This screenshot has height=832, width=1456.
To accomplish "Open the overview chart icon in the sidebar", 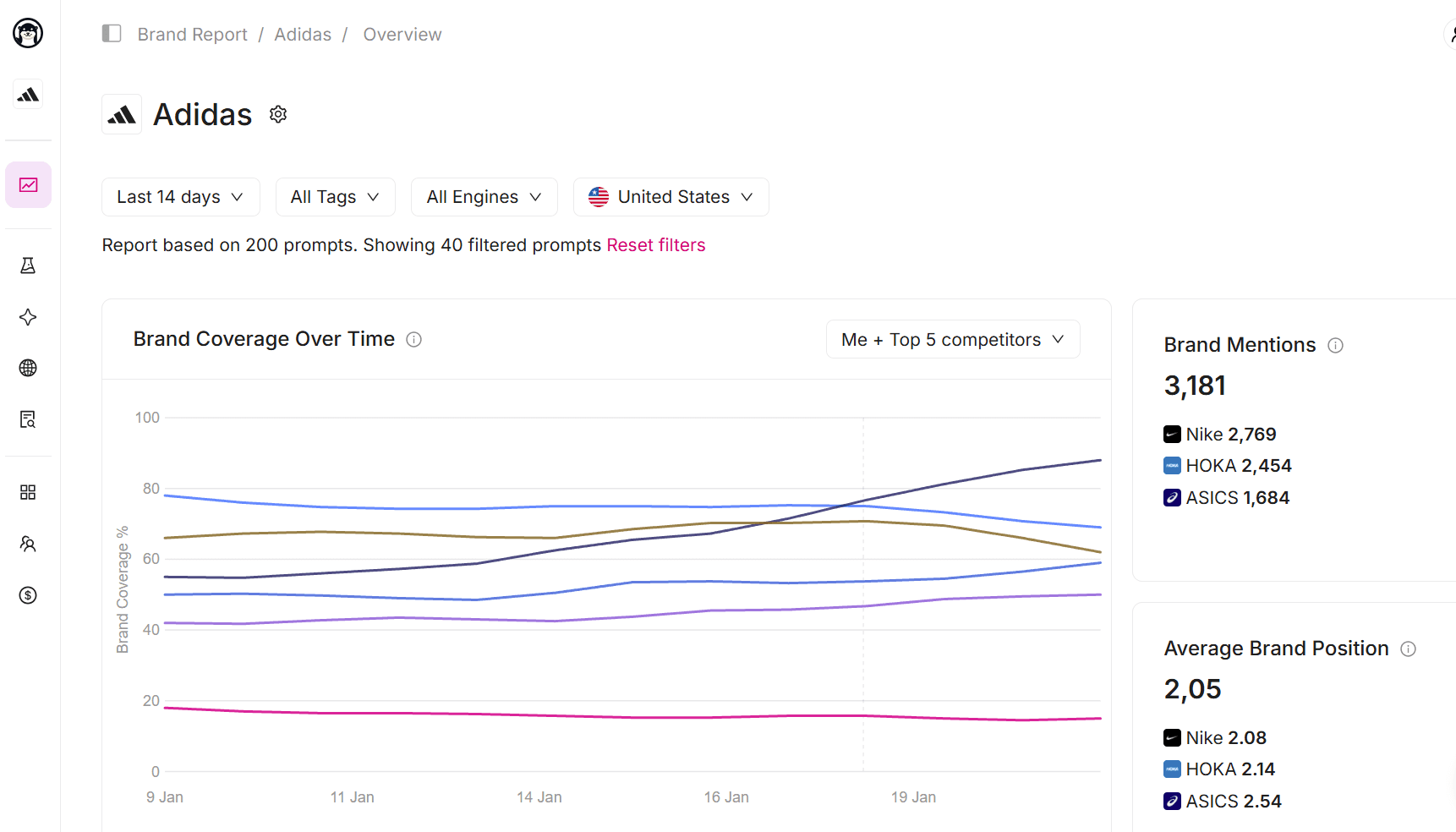I will pyautogui.click(x=28, y=184).
